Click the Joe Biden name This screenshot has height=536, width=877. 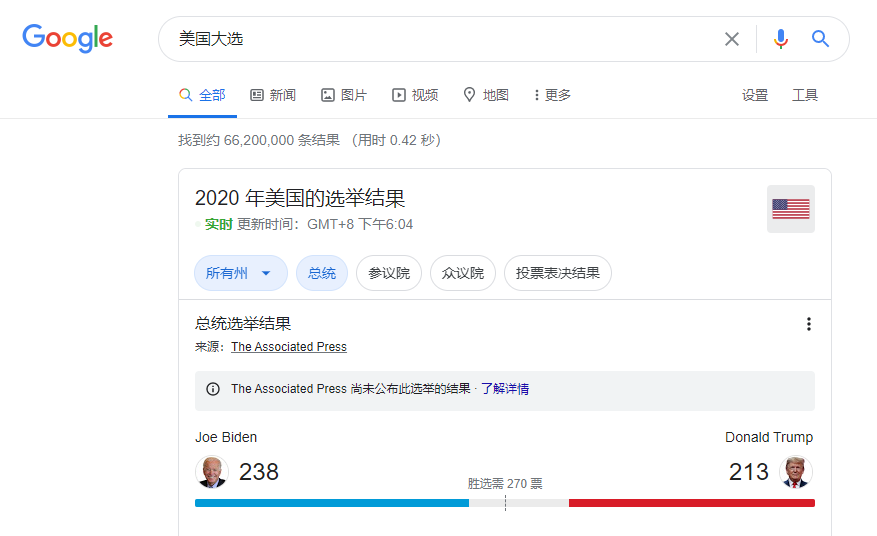tap(226, 437)
